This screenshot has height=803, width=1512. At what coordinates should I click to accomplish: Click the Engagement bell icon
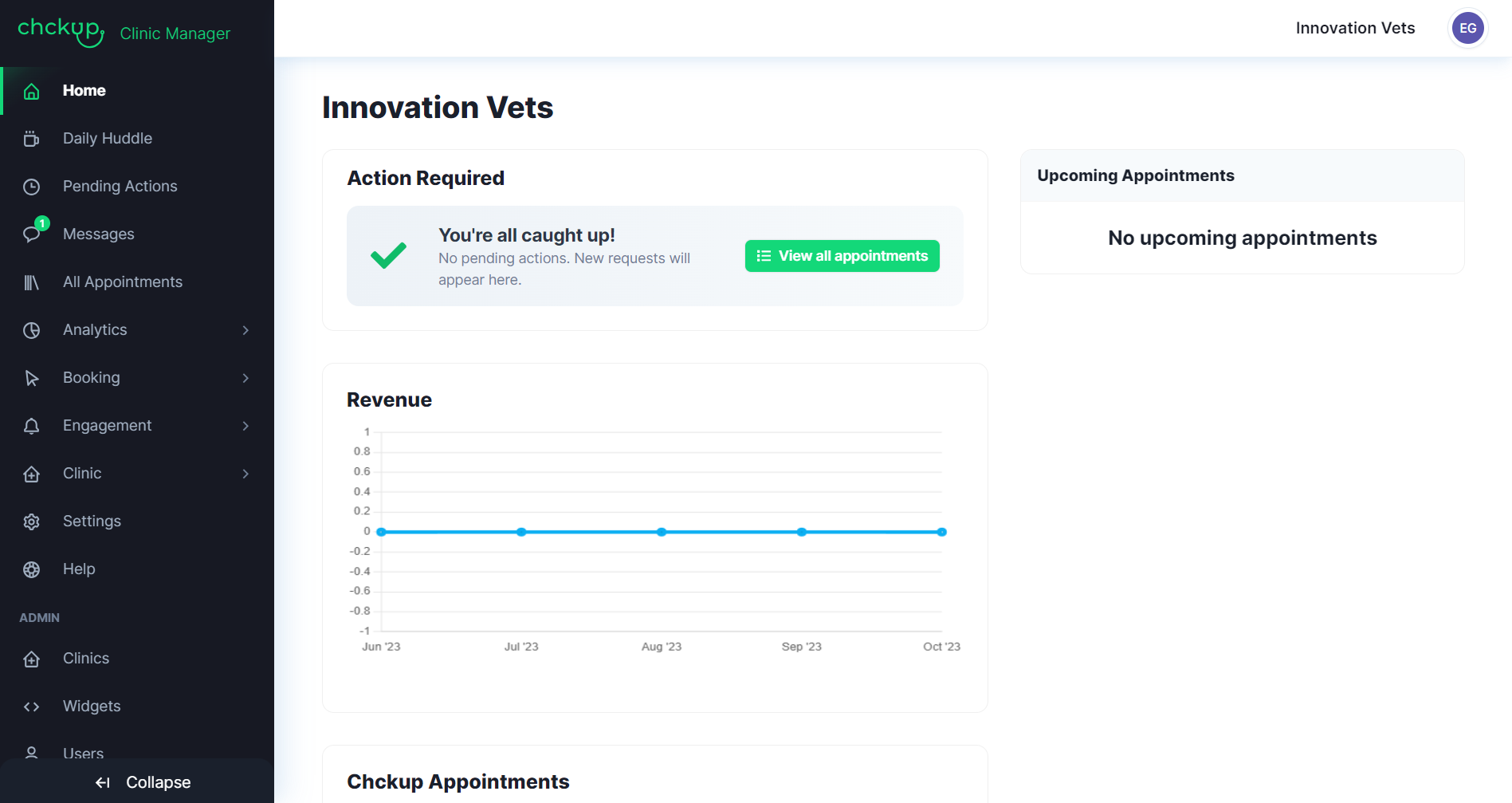coord(32,426)
